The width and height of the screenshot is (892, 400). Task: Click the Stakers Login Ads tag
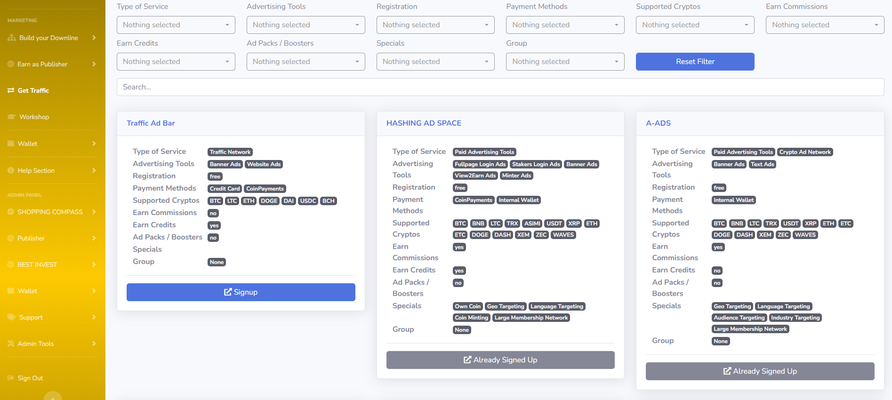536,164
